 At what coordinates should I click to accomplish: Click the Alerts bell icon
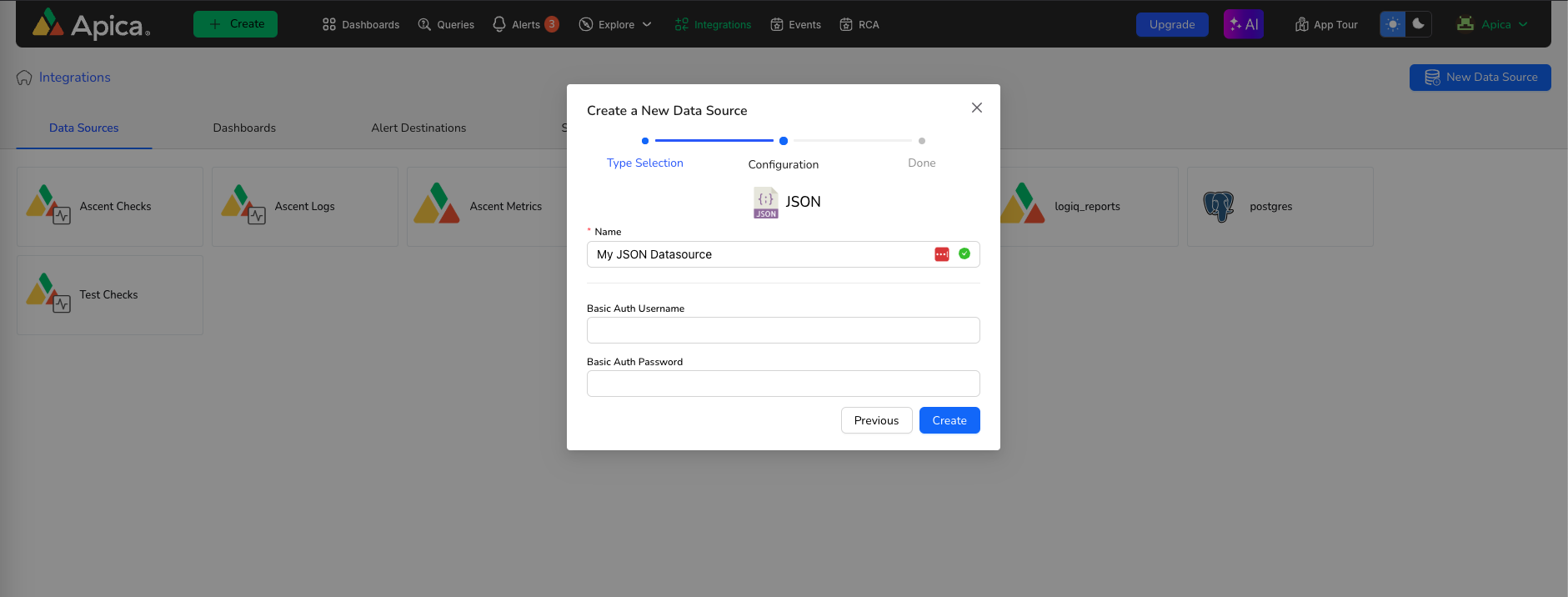tap(499, 24)
